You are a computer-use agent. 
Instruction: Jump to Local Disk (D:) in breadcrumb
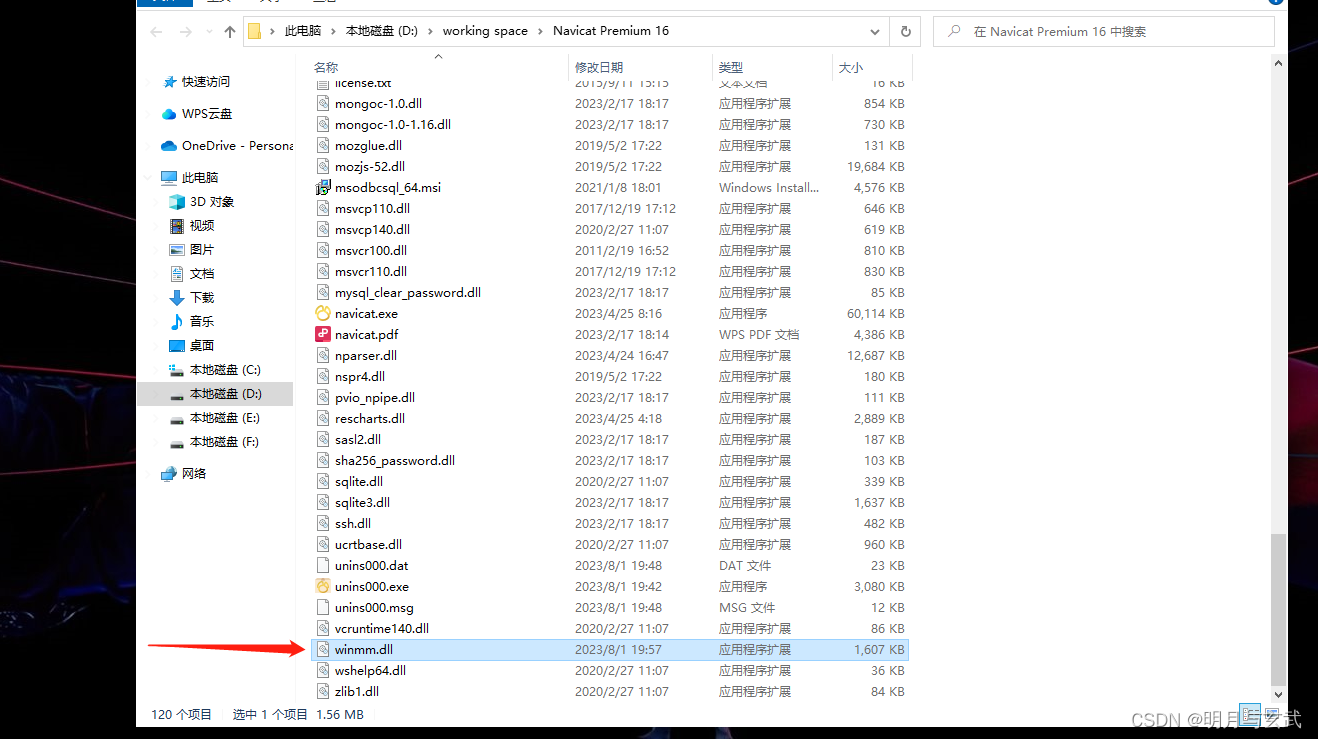click(381, 31)
